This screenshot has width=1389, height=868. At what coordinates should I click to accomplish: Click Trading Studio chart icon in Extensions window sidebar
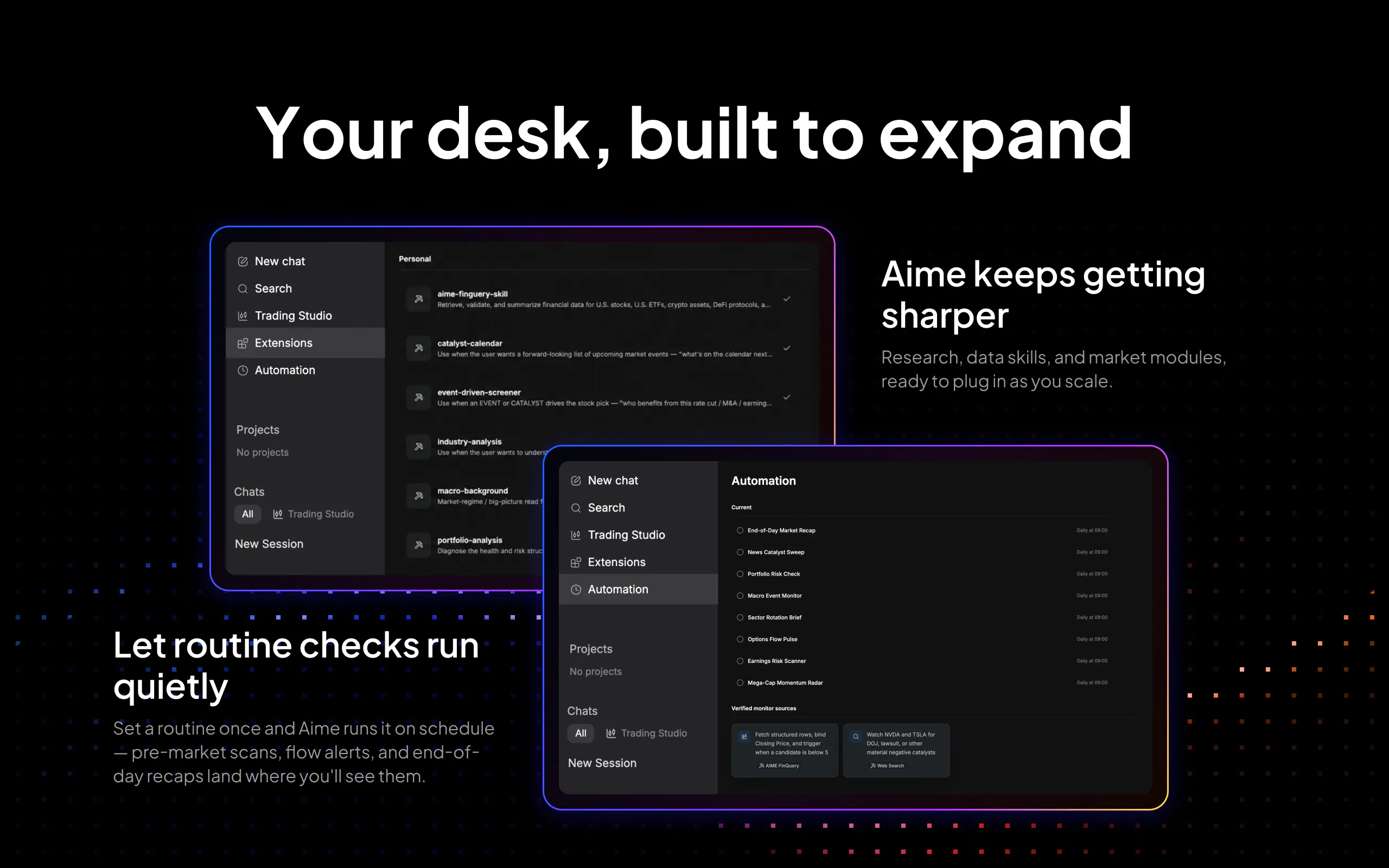click(243, 316)
